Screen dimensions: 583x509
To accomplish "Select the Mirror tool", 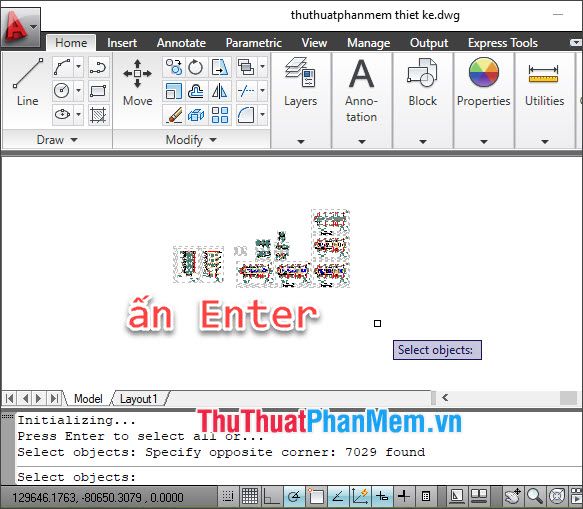I will point(220,91).
